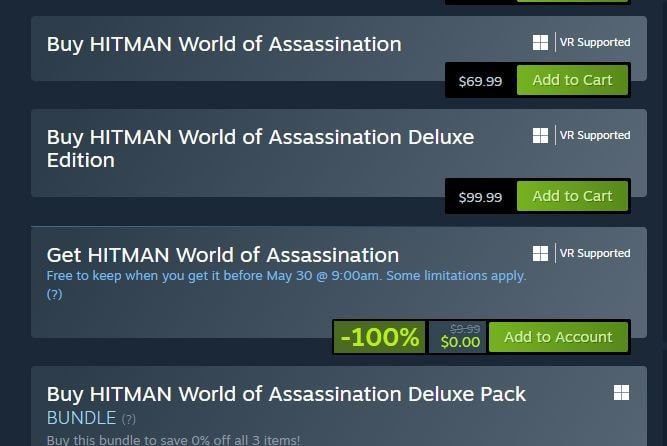Click Windows icon in the Deluxe Pack bundle row
Viewport: 667px width, 446px height.
tap(622, 393)
